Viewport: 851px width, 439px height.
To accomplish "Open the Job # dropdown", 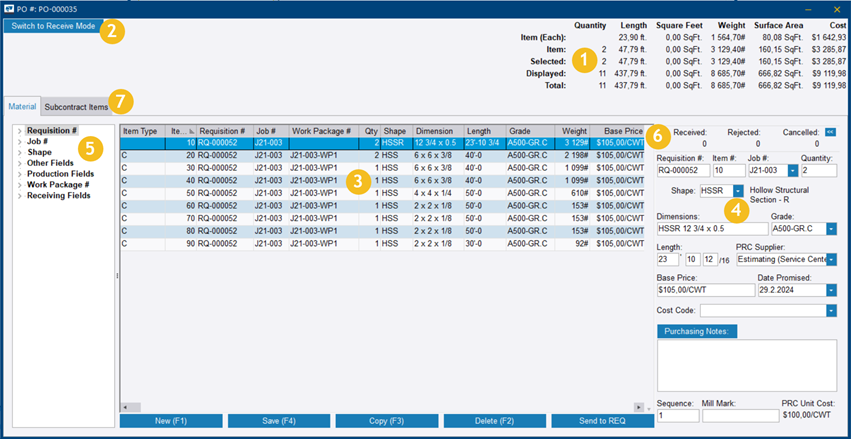I will coord(793,171).
